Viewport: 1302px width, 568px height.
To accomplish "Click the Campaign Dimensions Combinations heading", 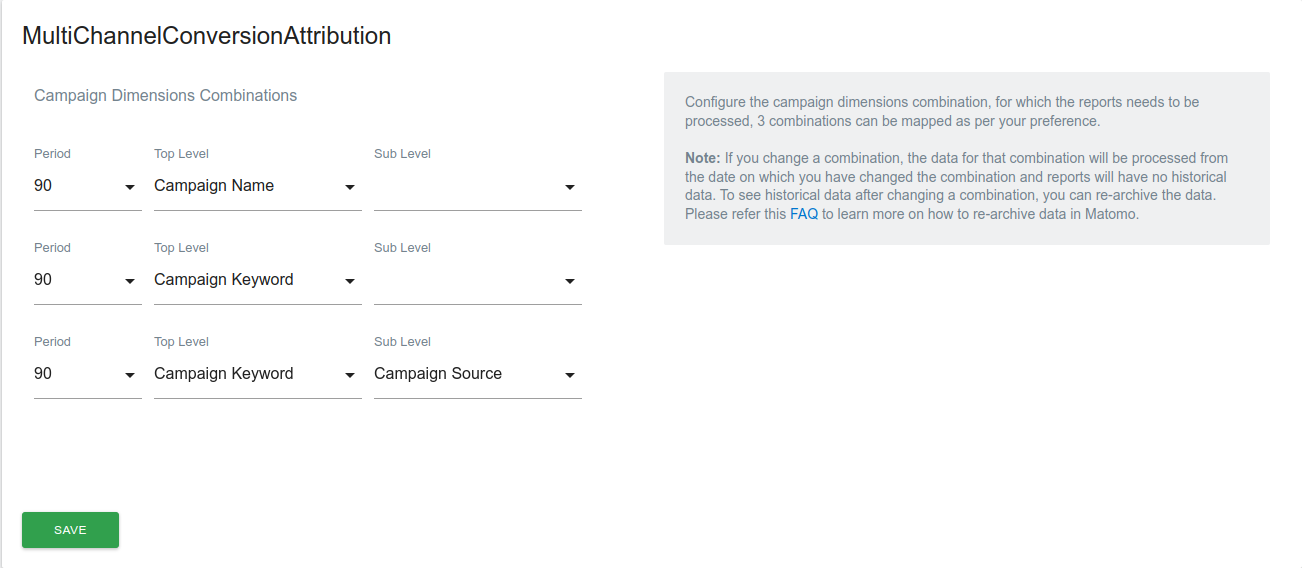I will [165, 96].
